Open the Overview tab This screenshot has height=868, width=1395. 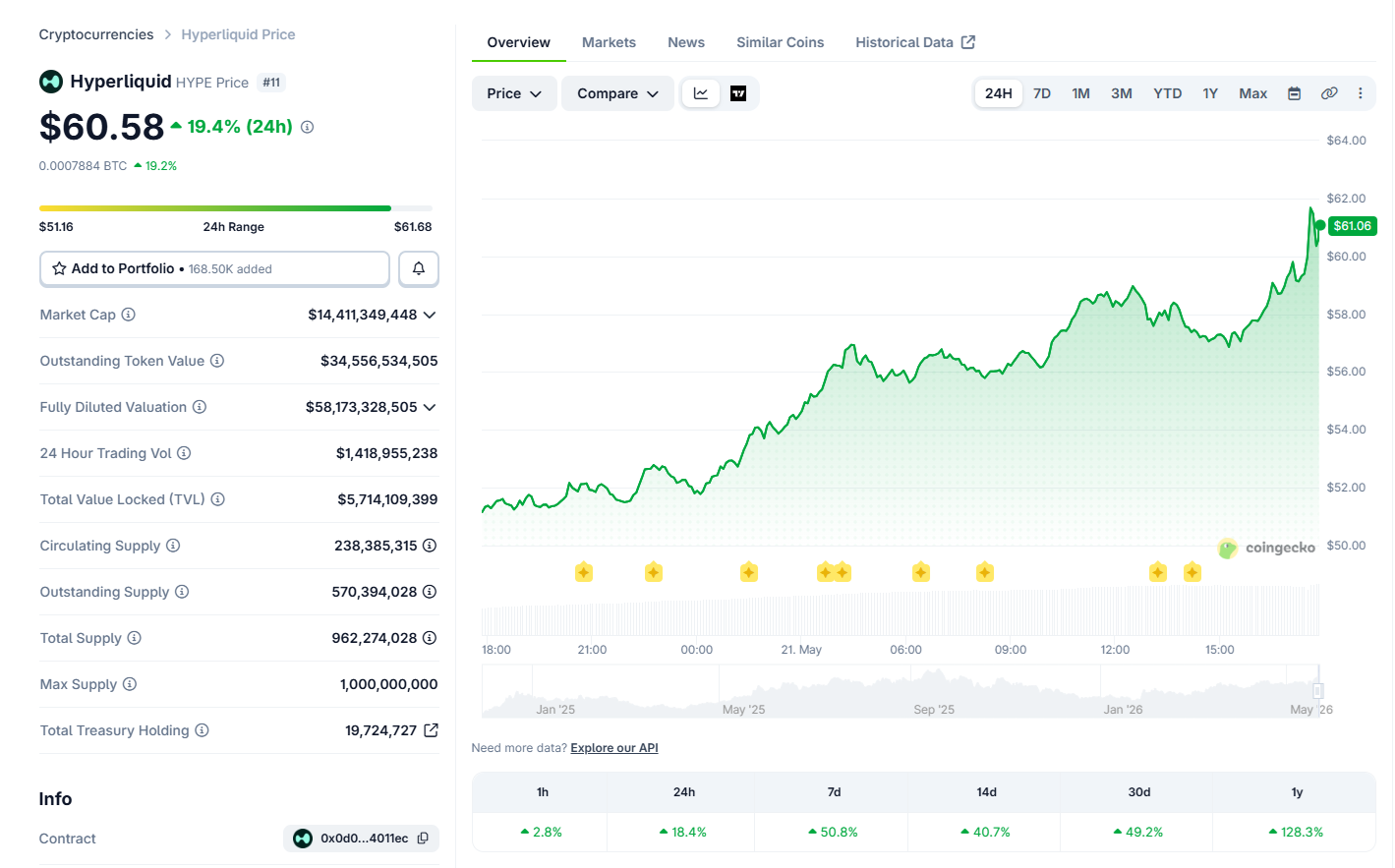(x=518, y=42)
